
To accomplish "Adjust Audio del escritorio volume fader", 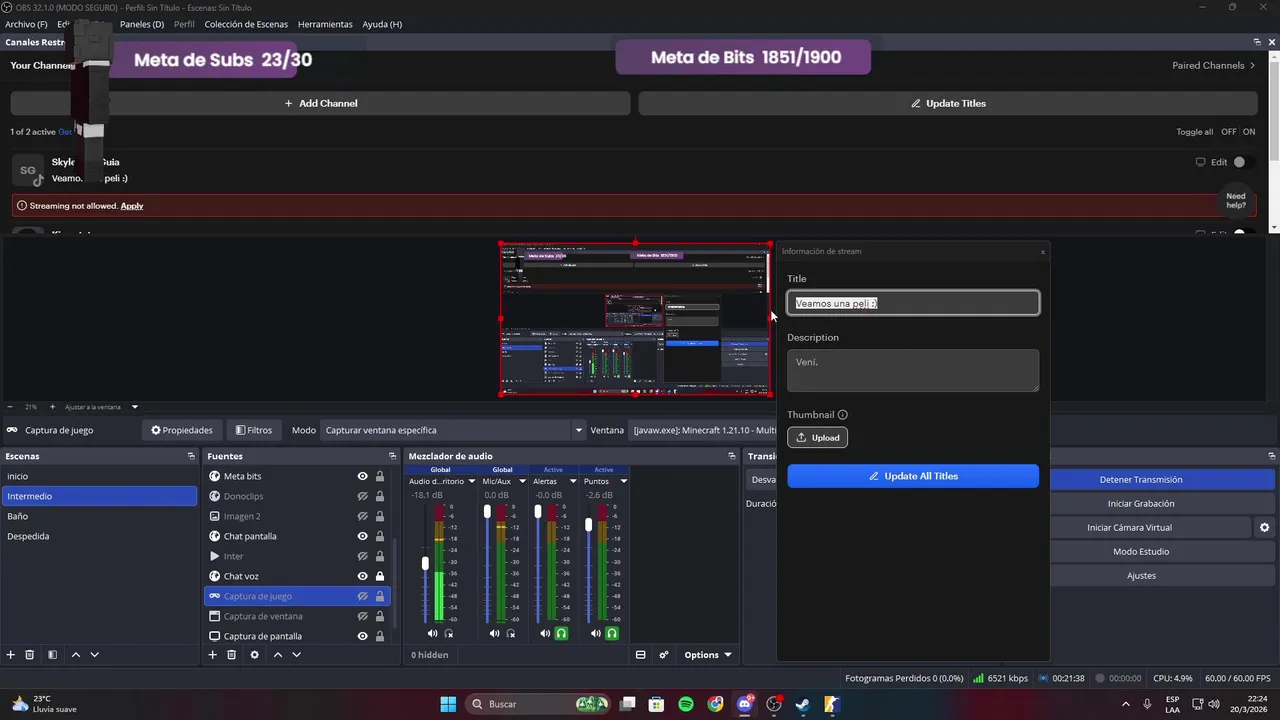I will pyautogui.click(x=426, y=564).
